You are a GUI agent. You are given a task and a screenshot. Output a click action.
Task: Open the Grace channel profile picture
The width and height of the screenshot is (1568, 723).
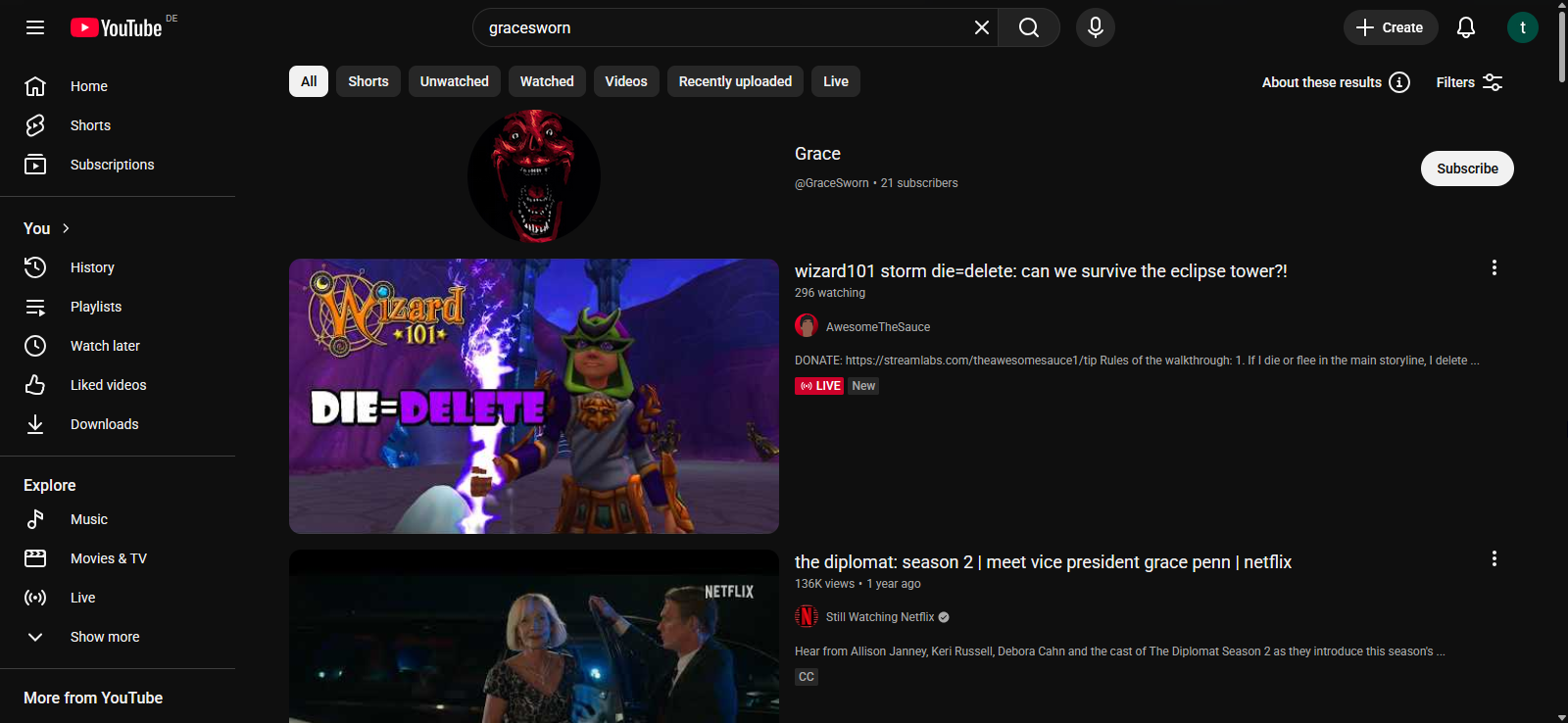534,176
